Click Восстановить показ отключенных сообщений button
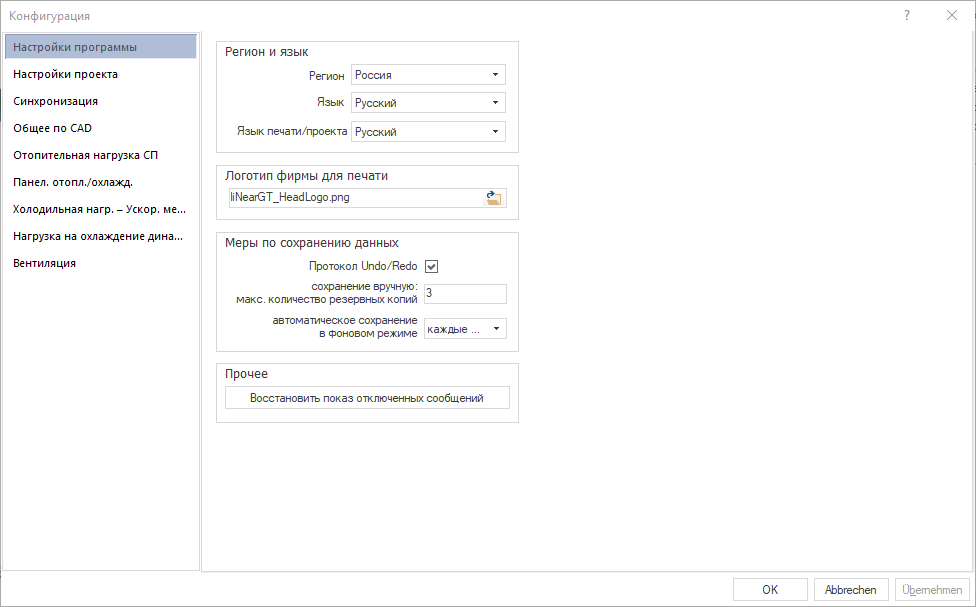The image size is (976, 607). point(367,398)
